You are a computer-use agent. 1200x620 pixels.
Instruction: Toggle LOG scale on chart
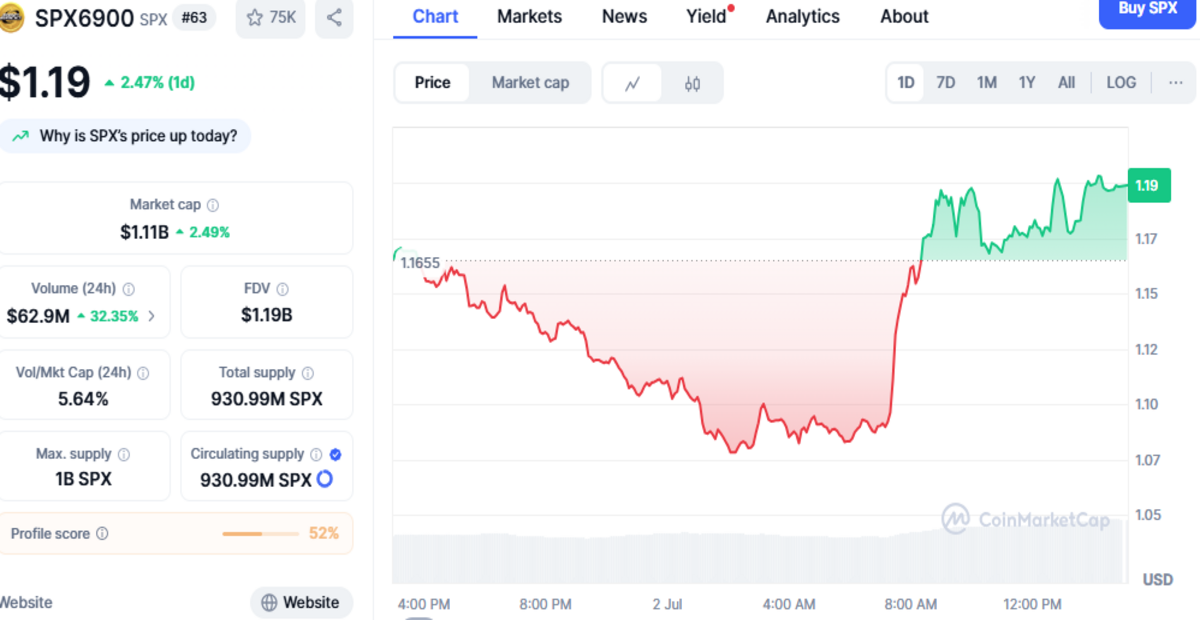[1121, 83]
